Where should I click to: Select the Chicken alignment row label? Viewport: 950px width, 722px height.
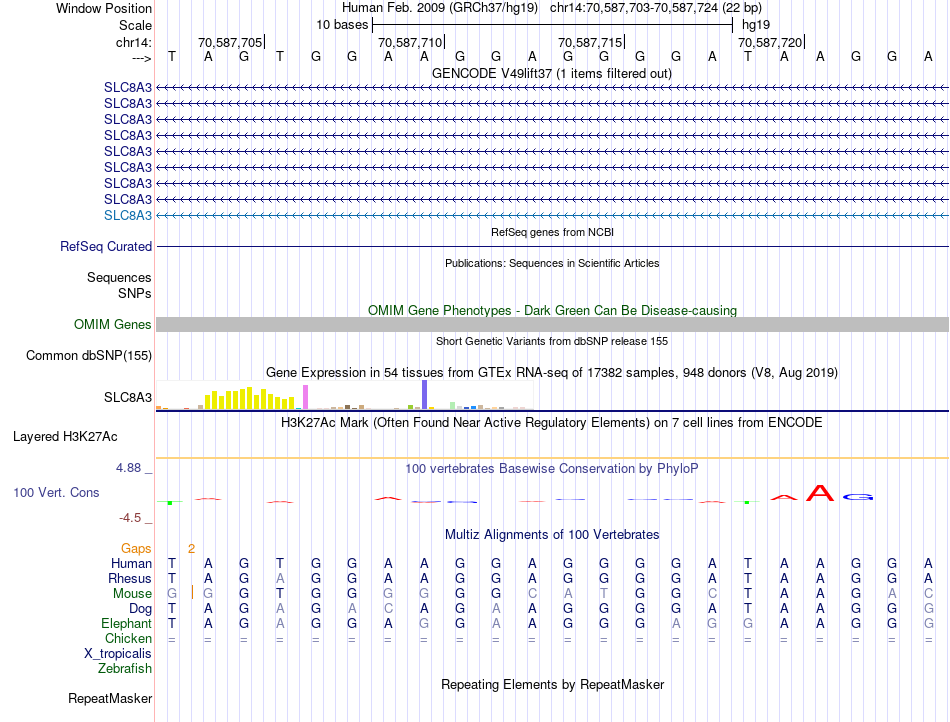[x=128, y=638]
